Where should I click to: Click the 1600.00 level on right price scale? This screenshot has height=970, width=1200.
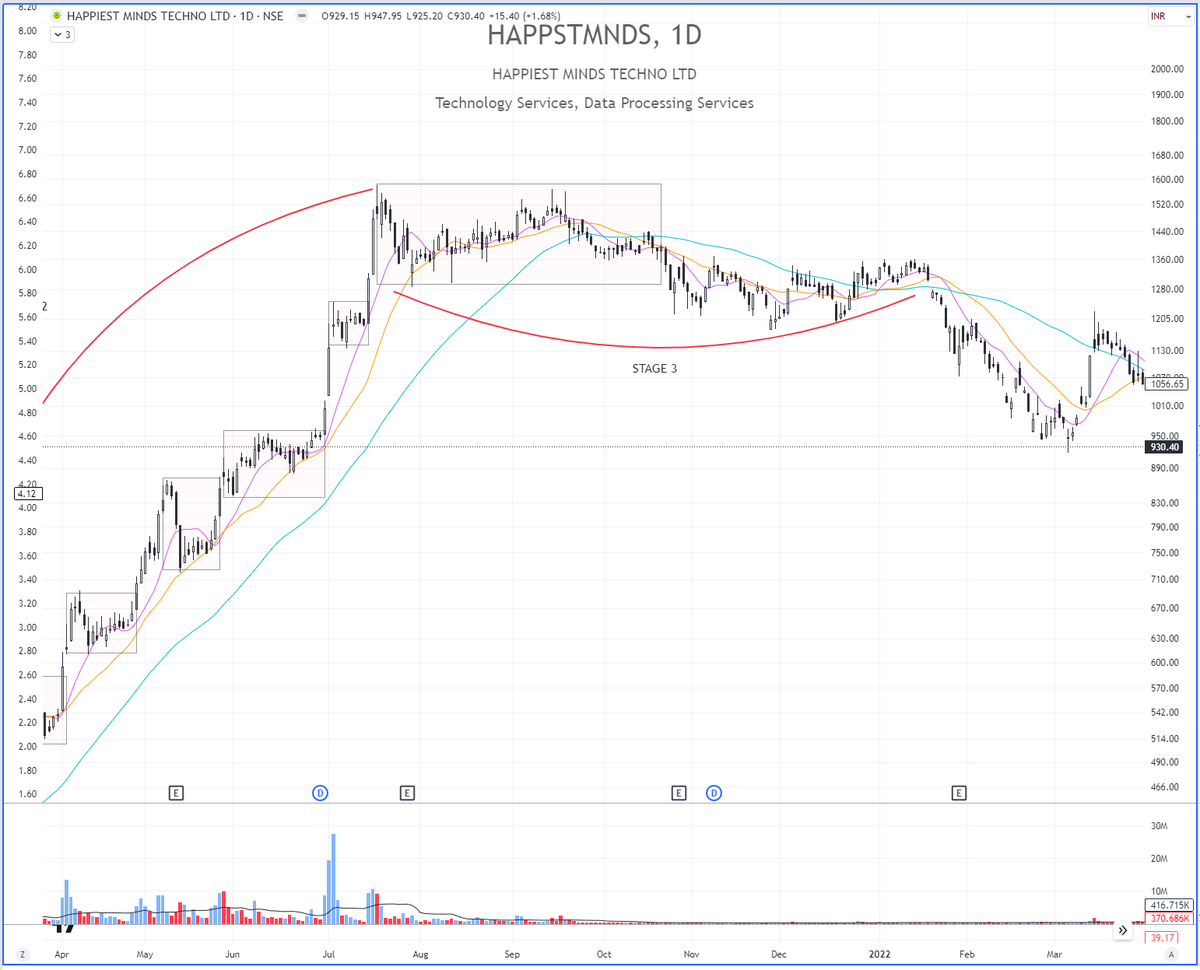1166,181
